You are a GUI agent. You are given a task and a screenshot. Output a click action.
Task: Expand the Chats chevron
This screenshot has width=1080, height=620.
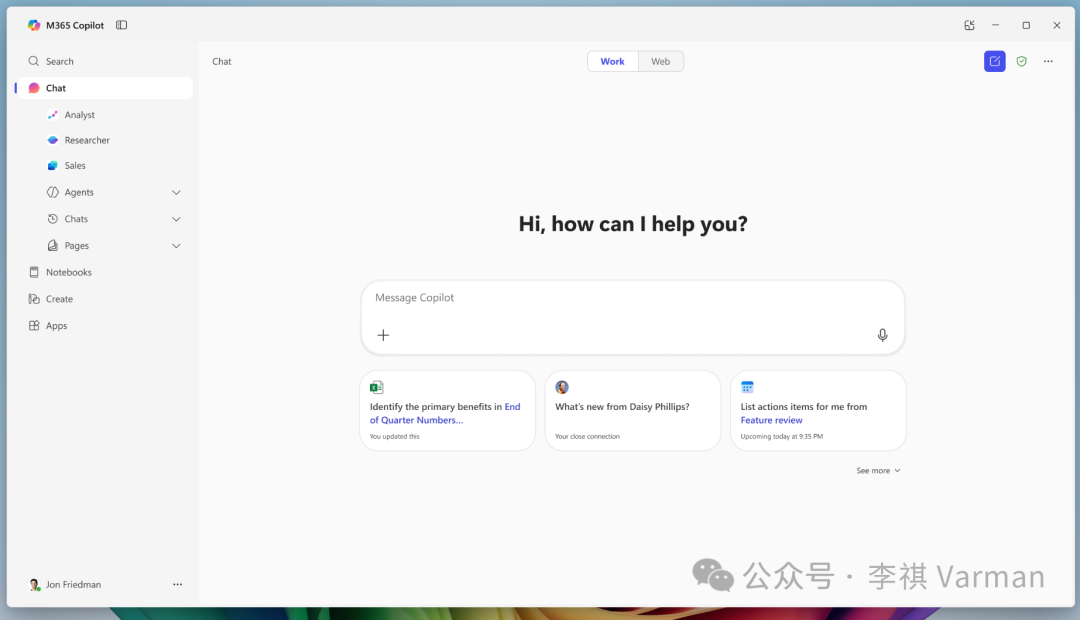[x=176, y=219]
